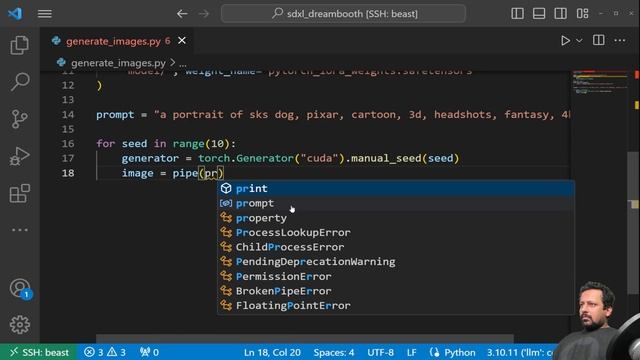Click the horizontal editor scrollbar

(304, 338)
